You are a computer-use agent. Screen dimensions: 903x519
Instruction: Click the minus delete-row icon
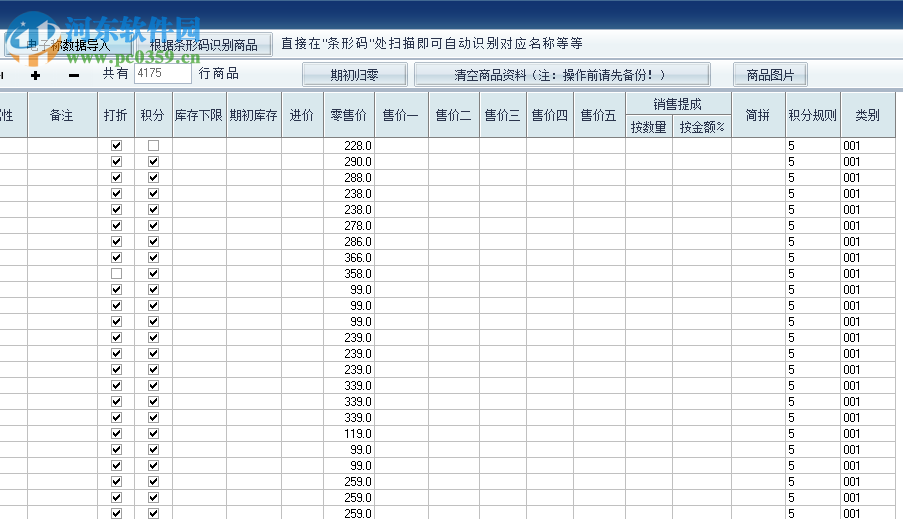pos(74,75)
